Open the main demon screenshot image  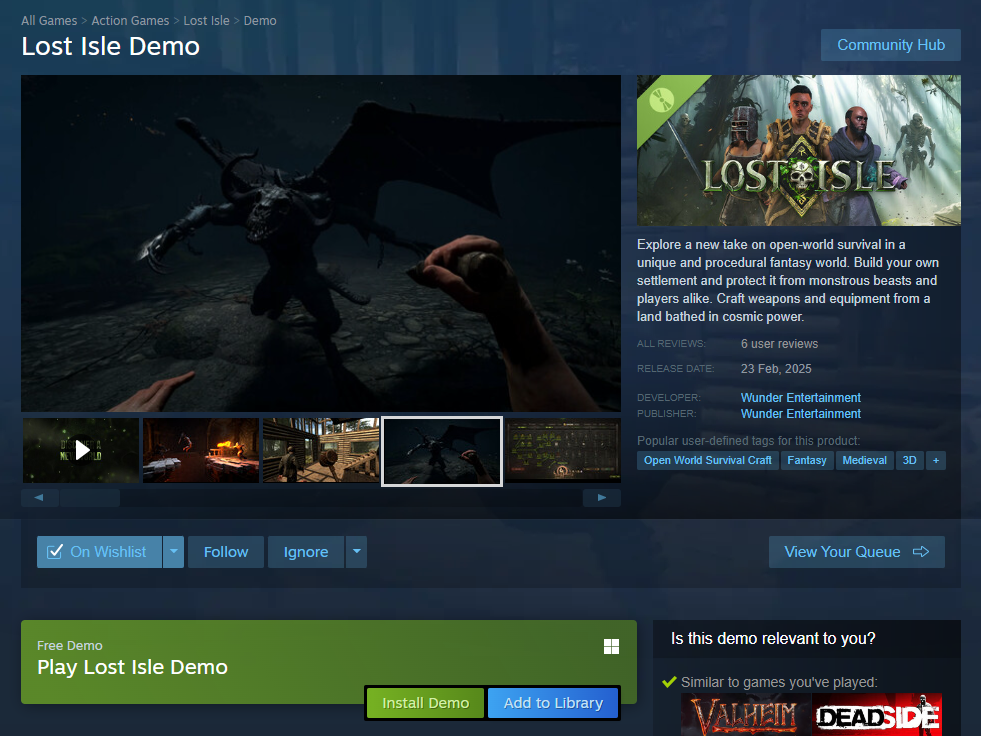321,243
